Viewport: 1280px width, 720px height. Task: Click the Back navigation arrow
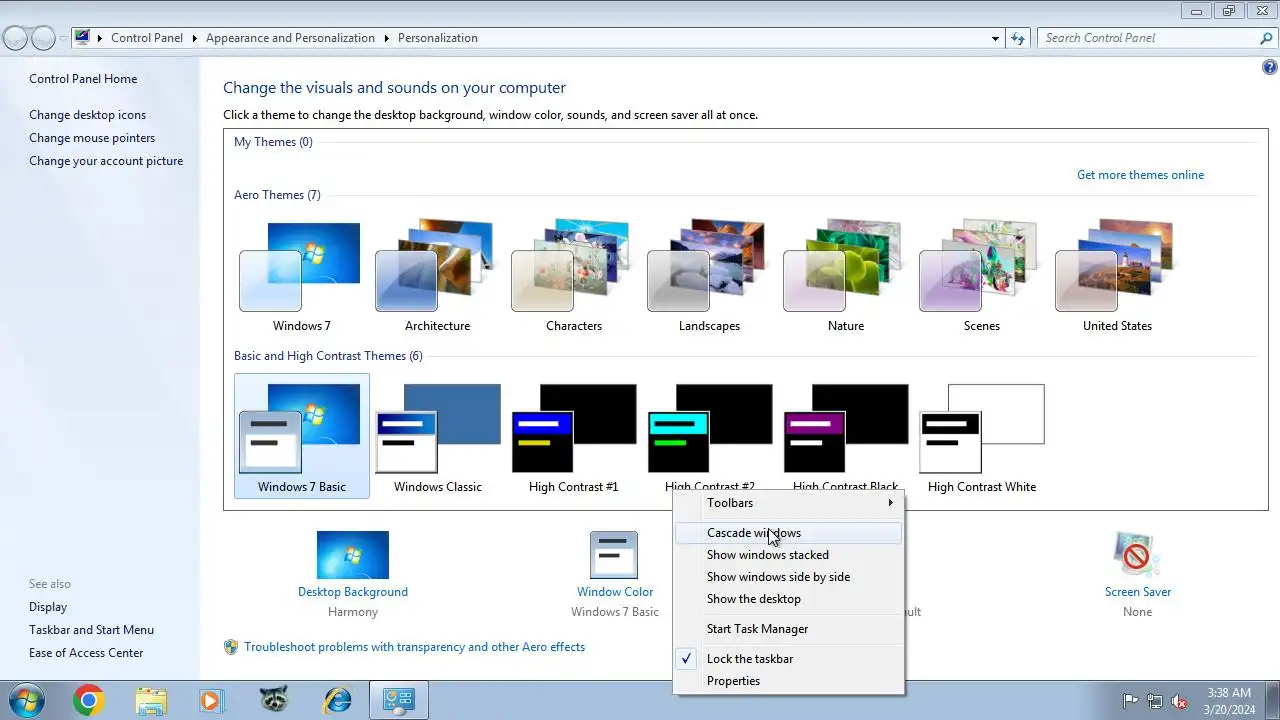[x=15, y=38]
